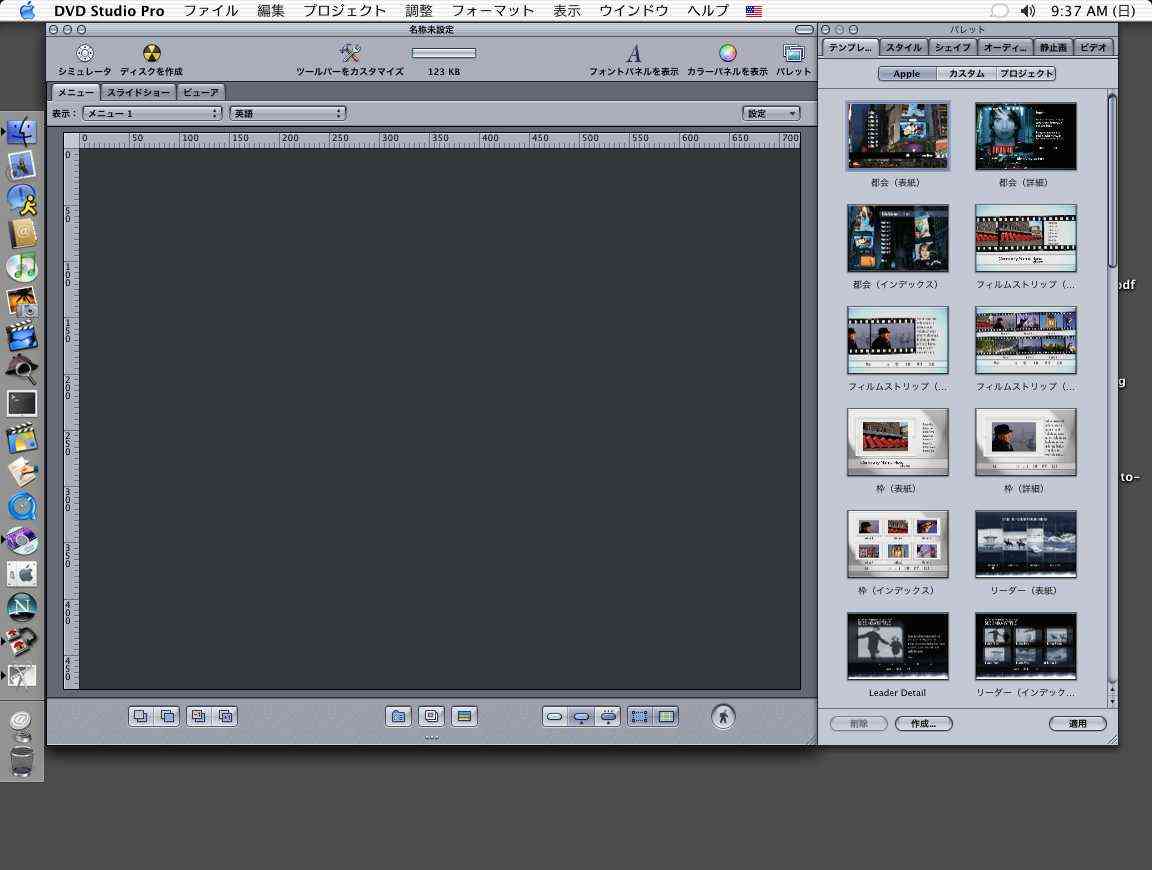The width and height of the screenshot is (1152, 870).
Task: Click the volume icon in the menu bar
Action: [1028, 11]
